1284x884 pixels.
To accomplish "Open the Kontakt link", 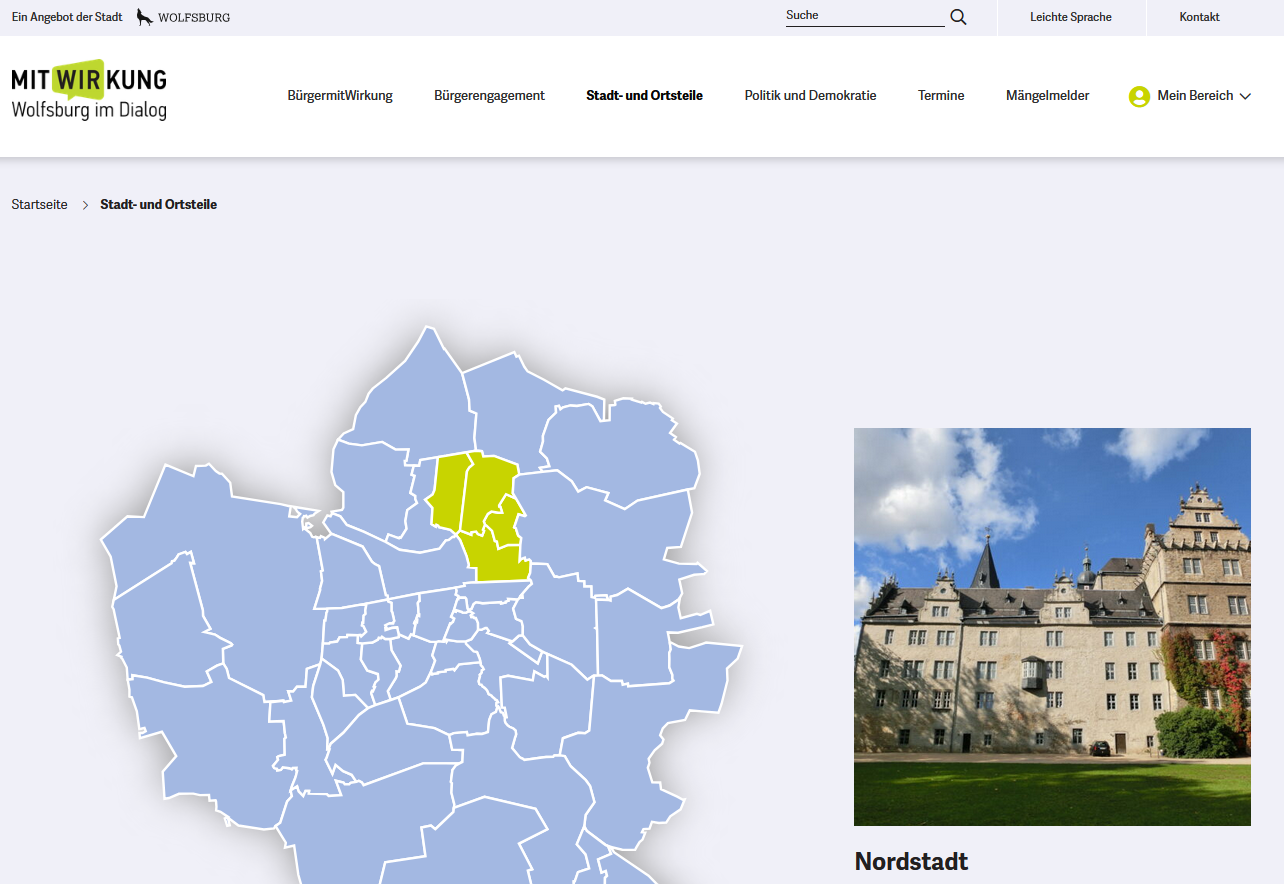I will (1199, 17).
